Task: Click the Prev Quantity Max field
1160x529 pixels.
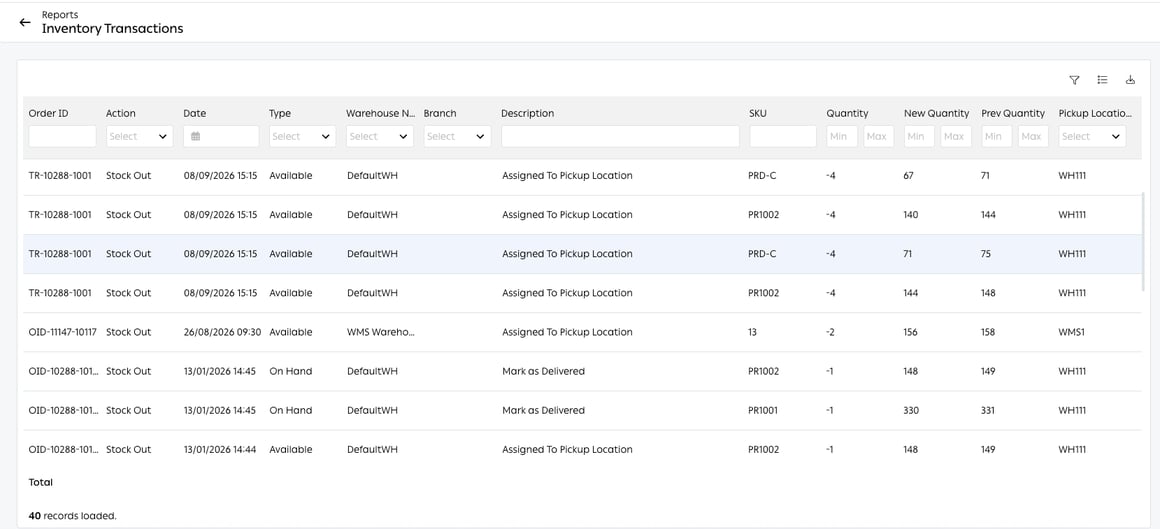Action: click(x=1033, y=136)
